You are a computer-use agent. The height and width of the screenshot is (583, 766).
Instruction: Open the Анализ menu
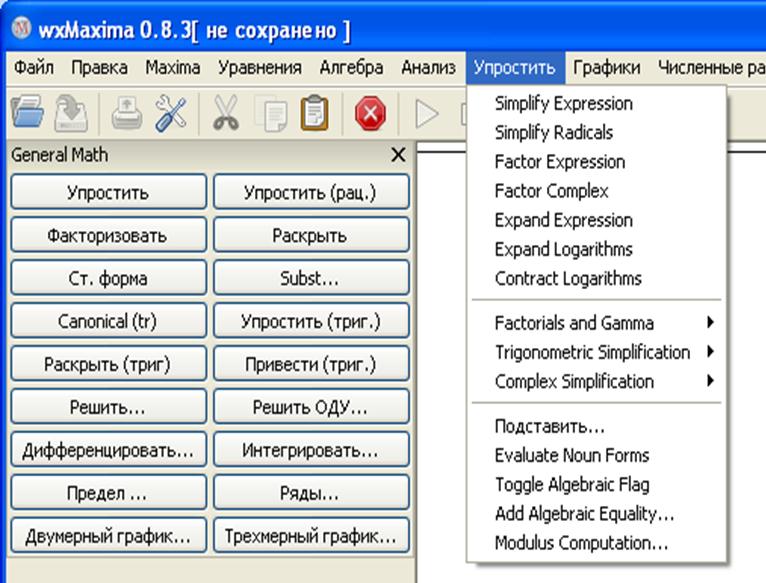click(x=428, y=68)
